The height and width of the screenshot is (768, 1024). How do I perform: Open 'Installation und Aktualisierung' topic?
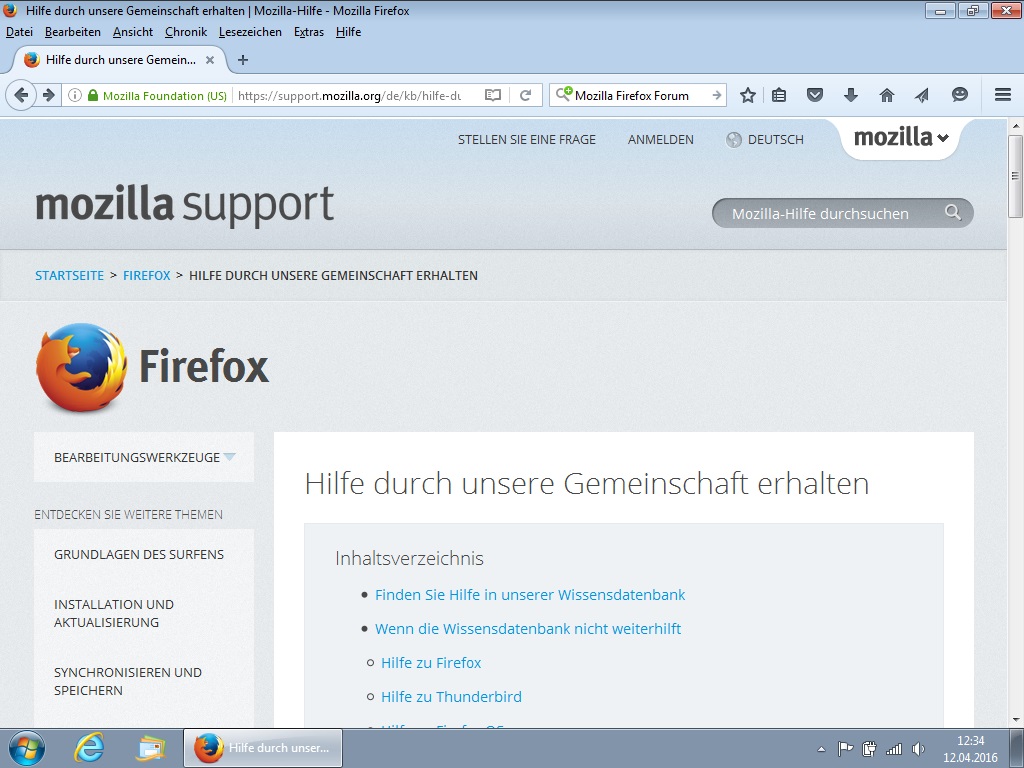pos(114,613)
